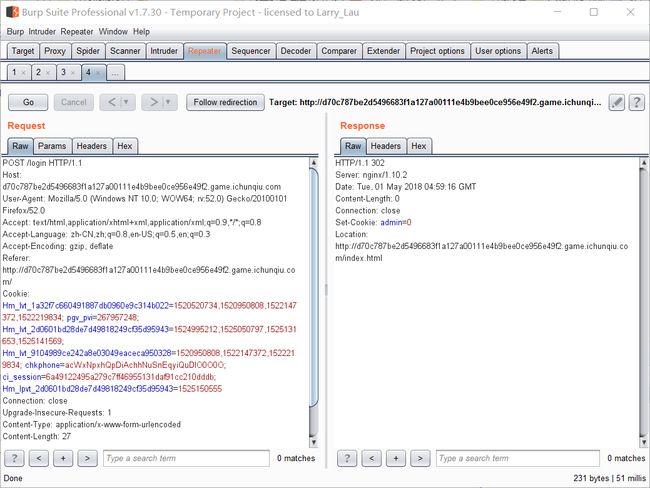Select the Repeater tool tab
This screenshot has width=650, height=488.
205,51
